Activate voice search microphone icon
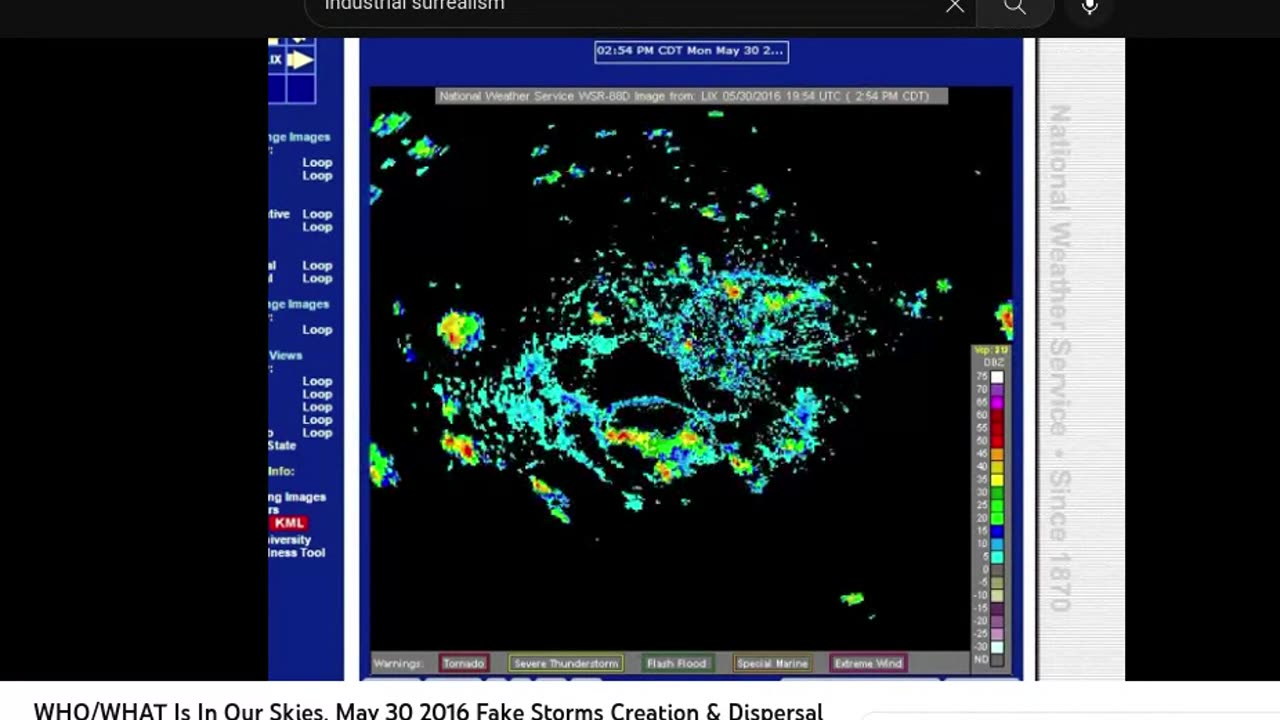The height and width of the screenshot is (720, 1280). point(1090,7)
